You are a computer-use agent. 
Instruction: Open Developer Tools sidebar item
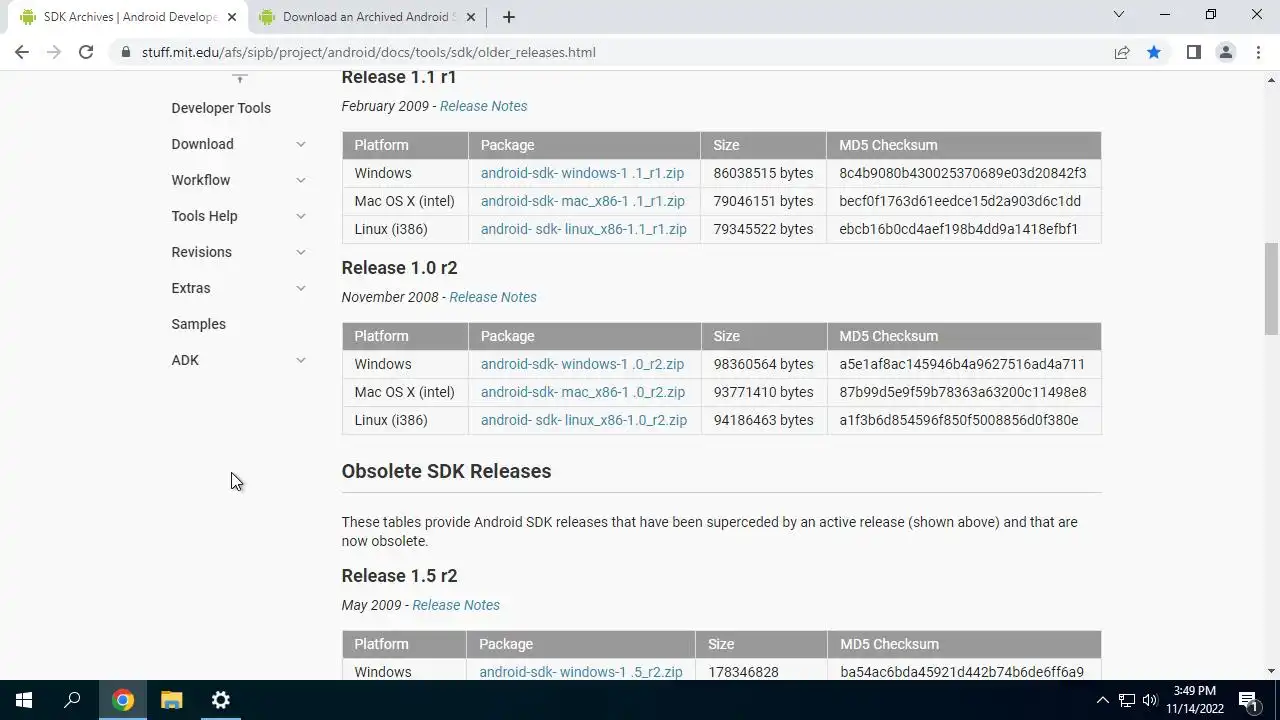221,108
